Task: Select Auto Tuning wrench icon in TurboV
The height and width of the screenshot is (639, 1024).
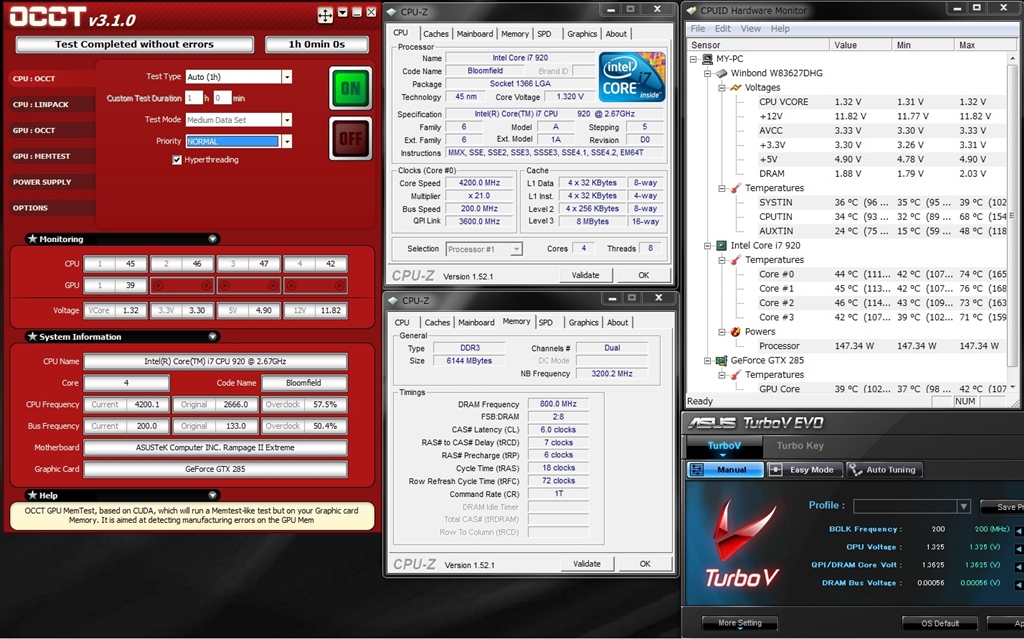Action: [856, 470]
